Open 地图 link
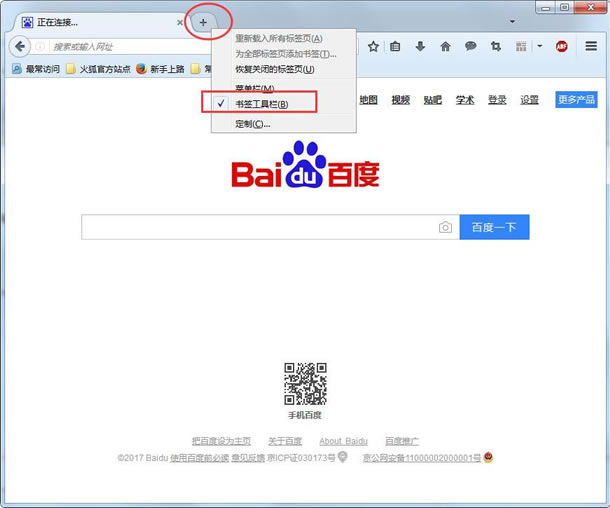This screenshot has height=508, width=610. 368,100
